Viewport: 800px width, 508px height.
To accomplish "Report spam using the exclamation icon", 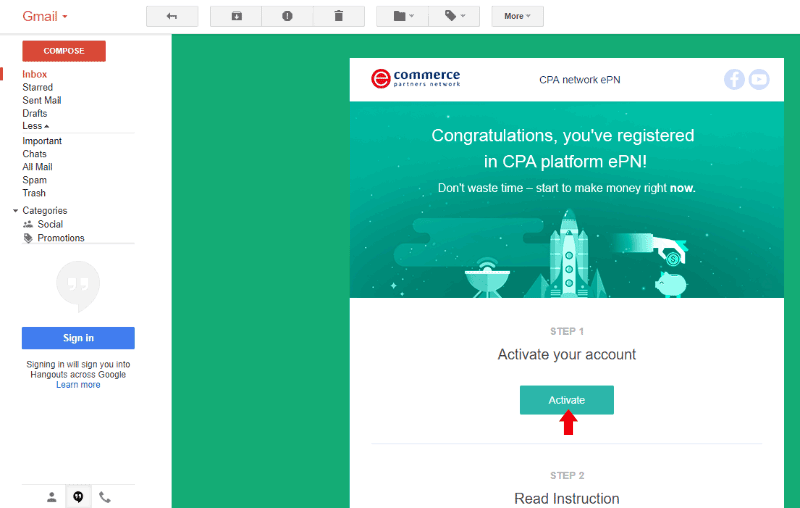I will (287, 16).
